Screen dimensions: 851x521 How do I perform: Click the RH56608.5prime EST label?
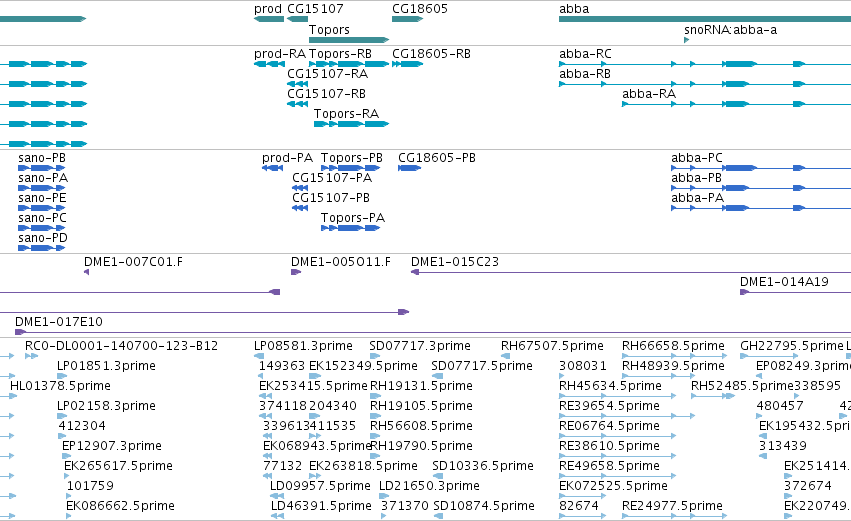pos(421,427)
